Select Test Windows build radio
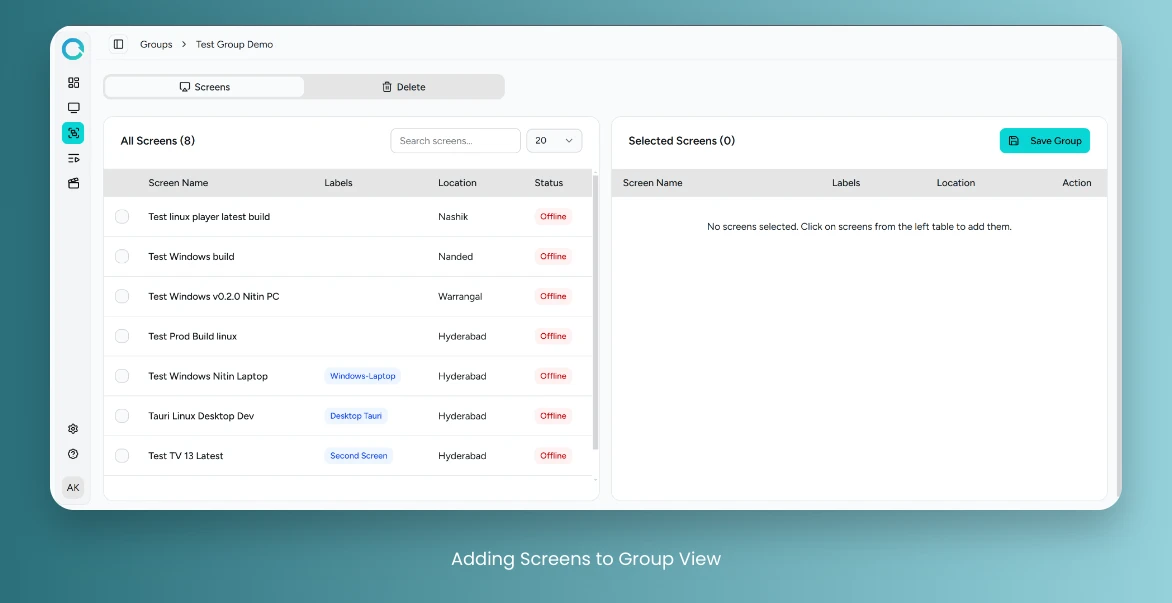1172x603 pixels. 122,256
